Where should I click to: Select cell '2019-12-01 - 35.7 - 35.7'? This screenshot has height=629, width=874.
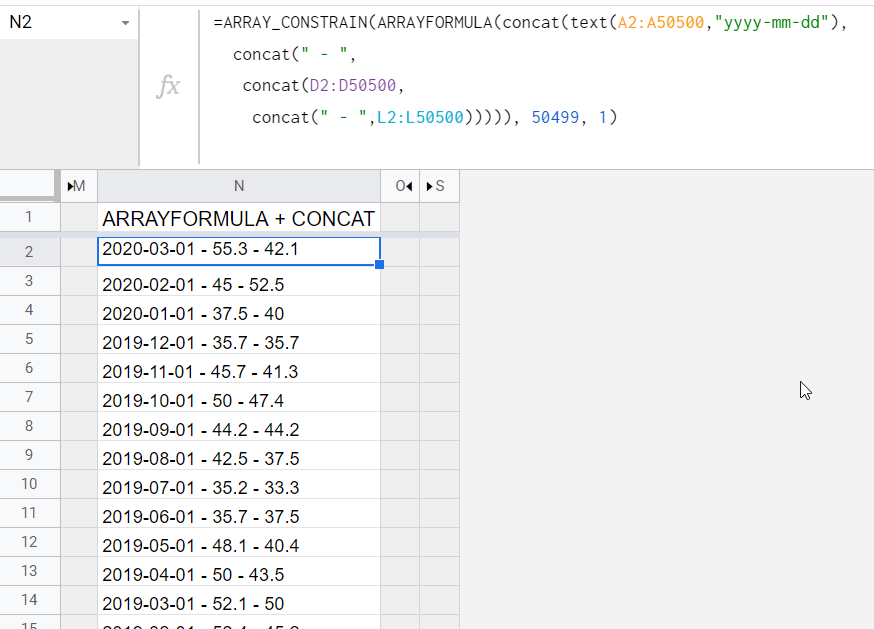pos(239,340)
